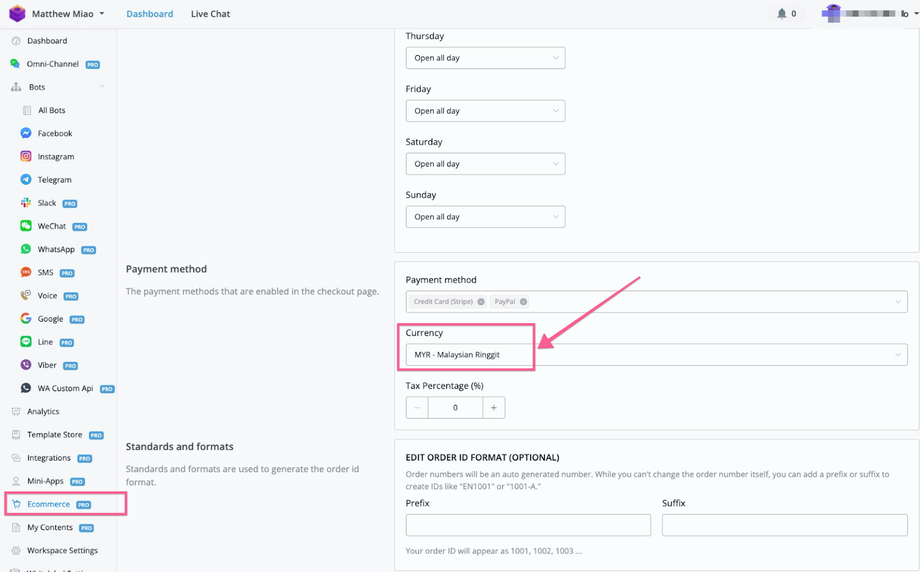Click the WhatsApp channel icon

[26, 249]
